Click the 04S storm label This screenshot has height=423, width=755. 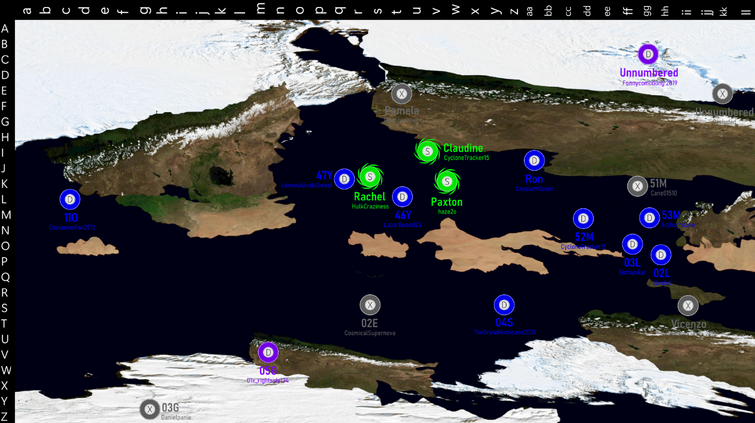[504, 323]
